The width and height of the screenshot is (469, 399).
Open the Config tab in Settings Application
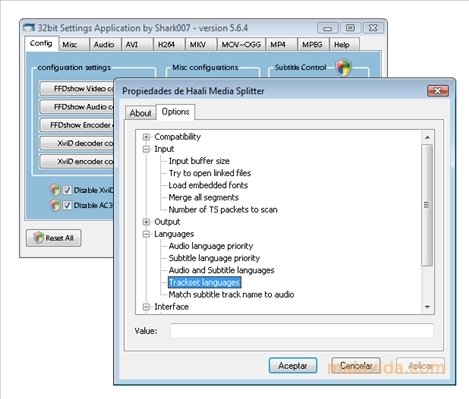[x=41, y=43]
